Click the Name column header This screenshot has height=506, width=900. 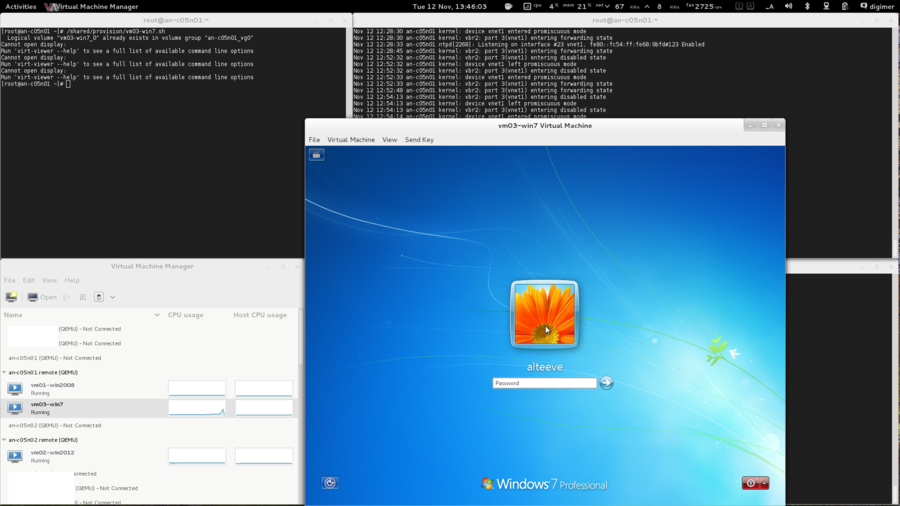82,315
